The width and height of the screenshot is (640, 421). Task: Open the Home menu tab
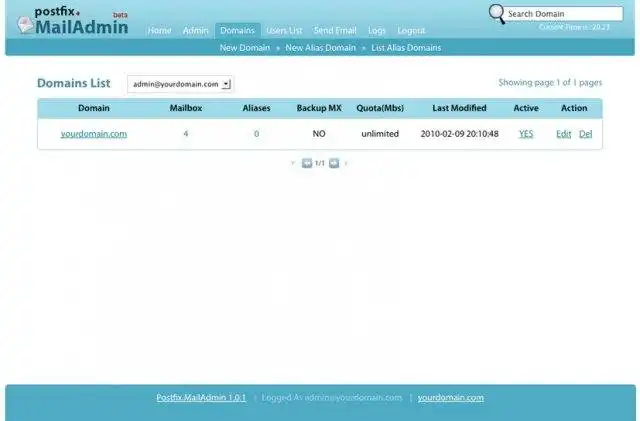pyautogui.click(x=159, y=31)
